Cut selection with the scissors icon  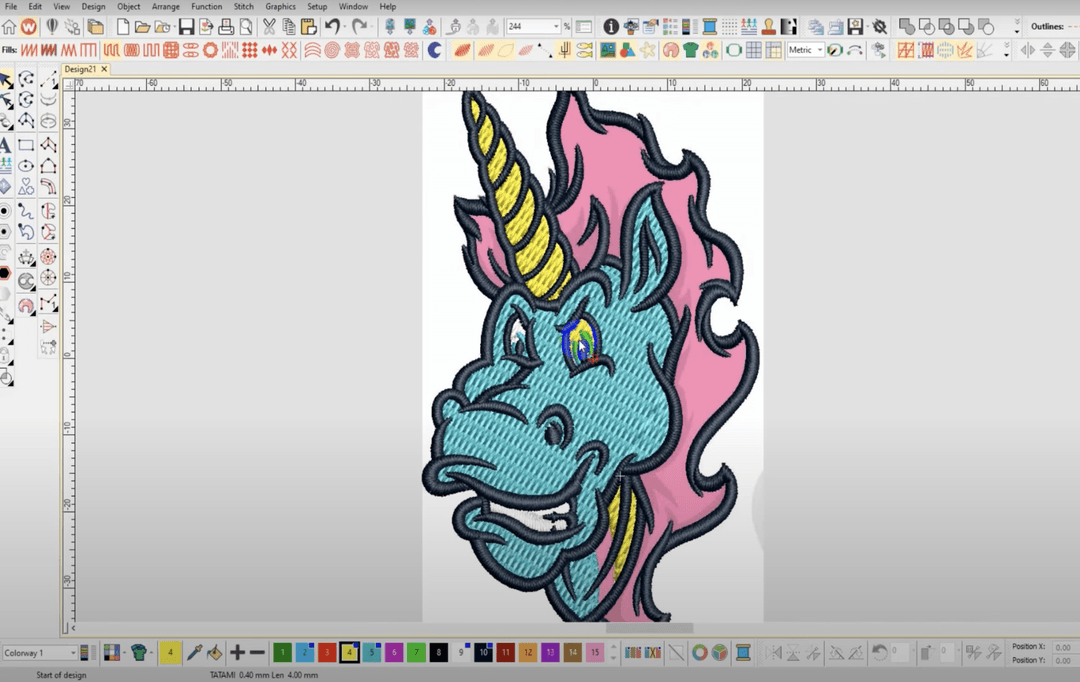tap(269, 27)
